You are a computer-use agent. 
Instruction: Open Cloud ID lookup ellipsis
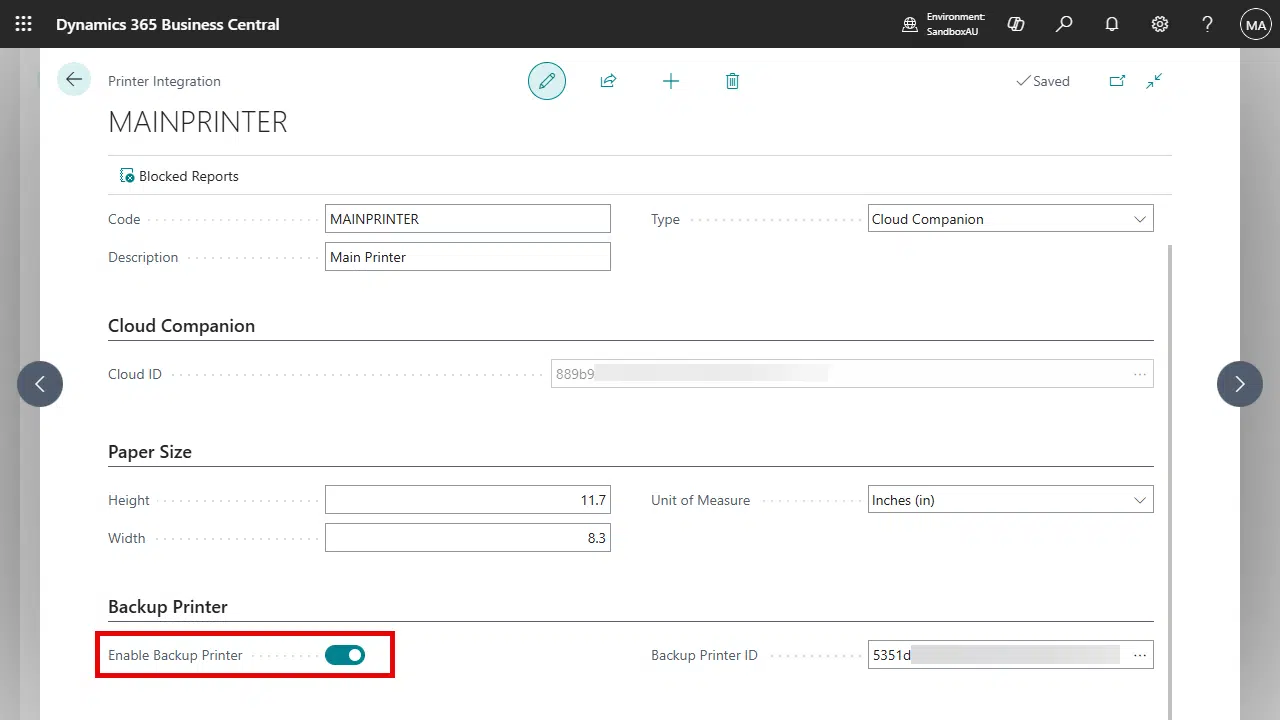1140,374
